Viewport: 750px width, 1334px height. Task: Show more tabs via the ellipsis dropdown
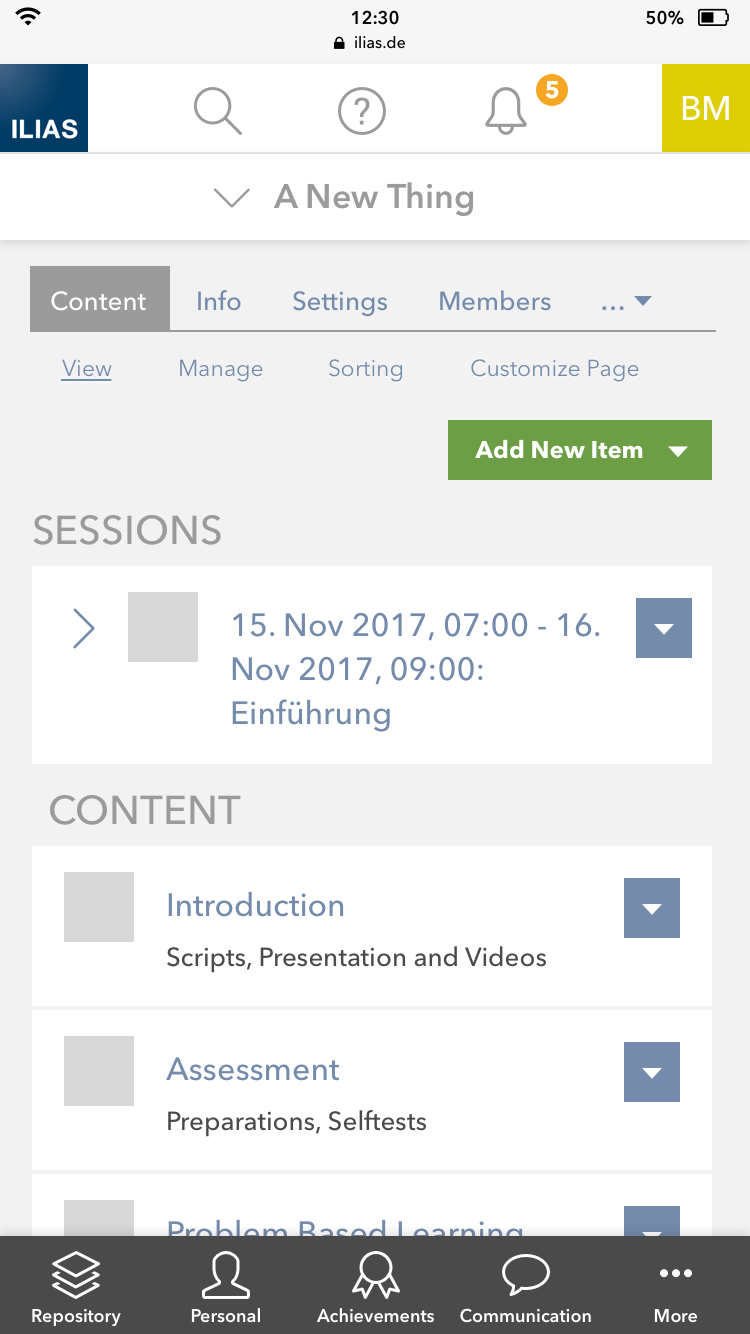627,302
